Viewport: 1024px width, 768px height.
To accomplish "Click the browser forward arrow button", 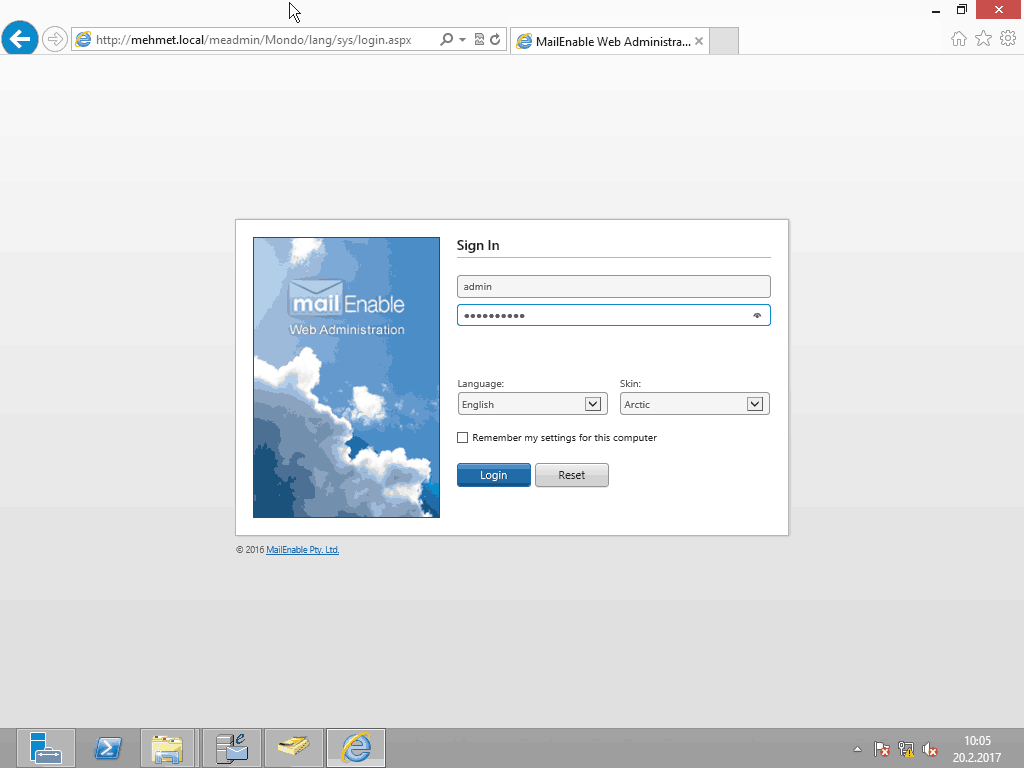I will point(54,40).
